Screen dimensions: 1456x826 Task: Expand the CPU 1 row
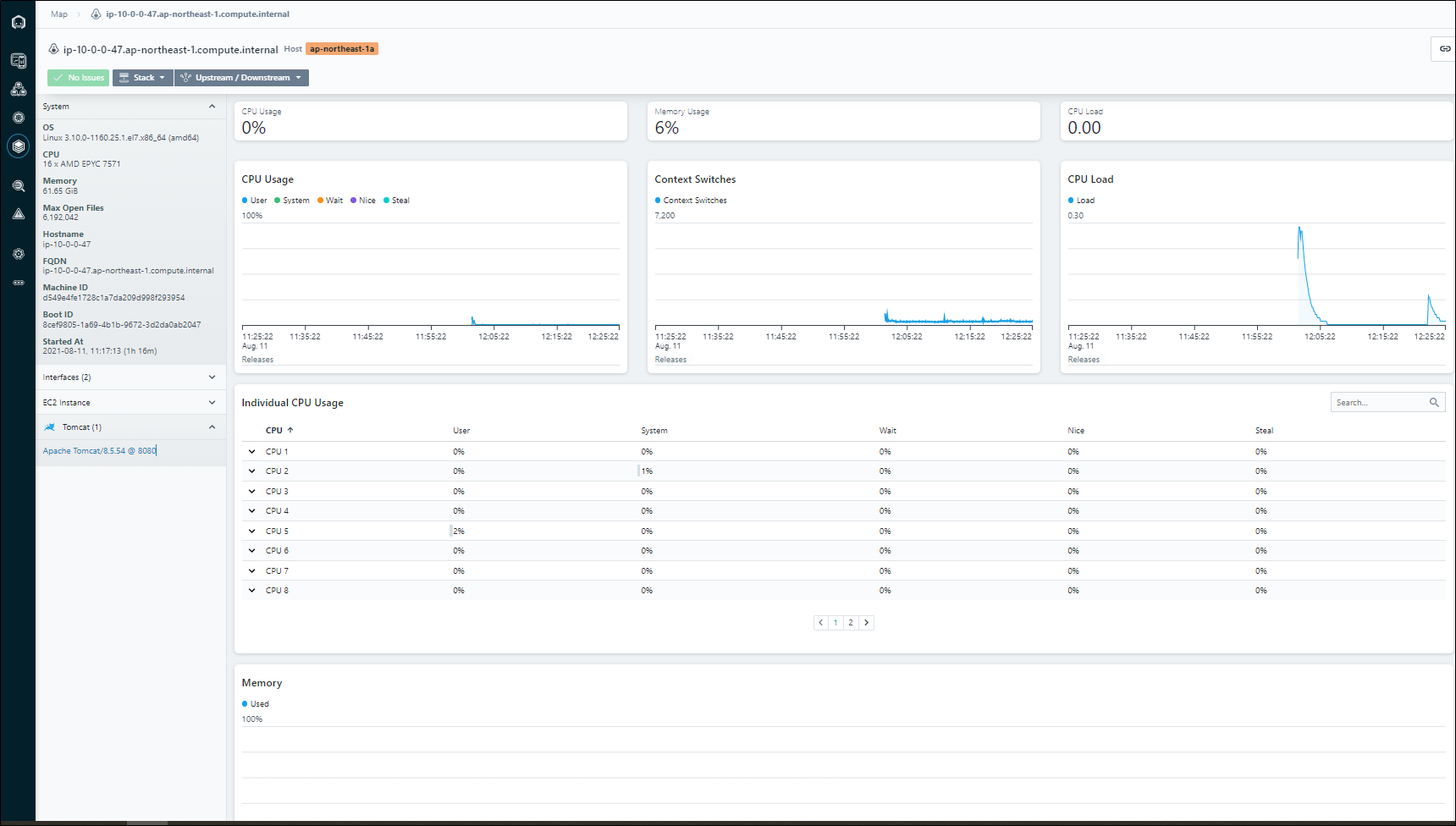pyautogui.click(x=251, y=452)
